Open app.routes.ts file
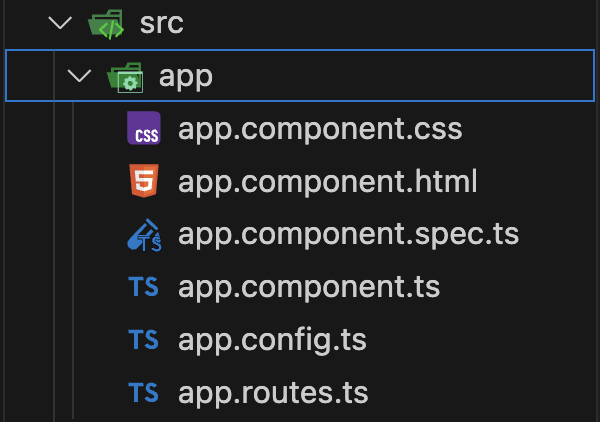Screen dimensions: 600x422 (273, 393)
